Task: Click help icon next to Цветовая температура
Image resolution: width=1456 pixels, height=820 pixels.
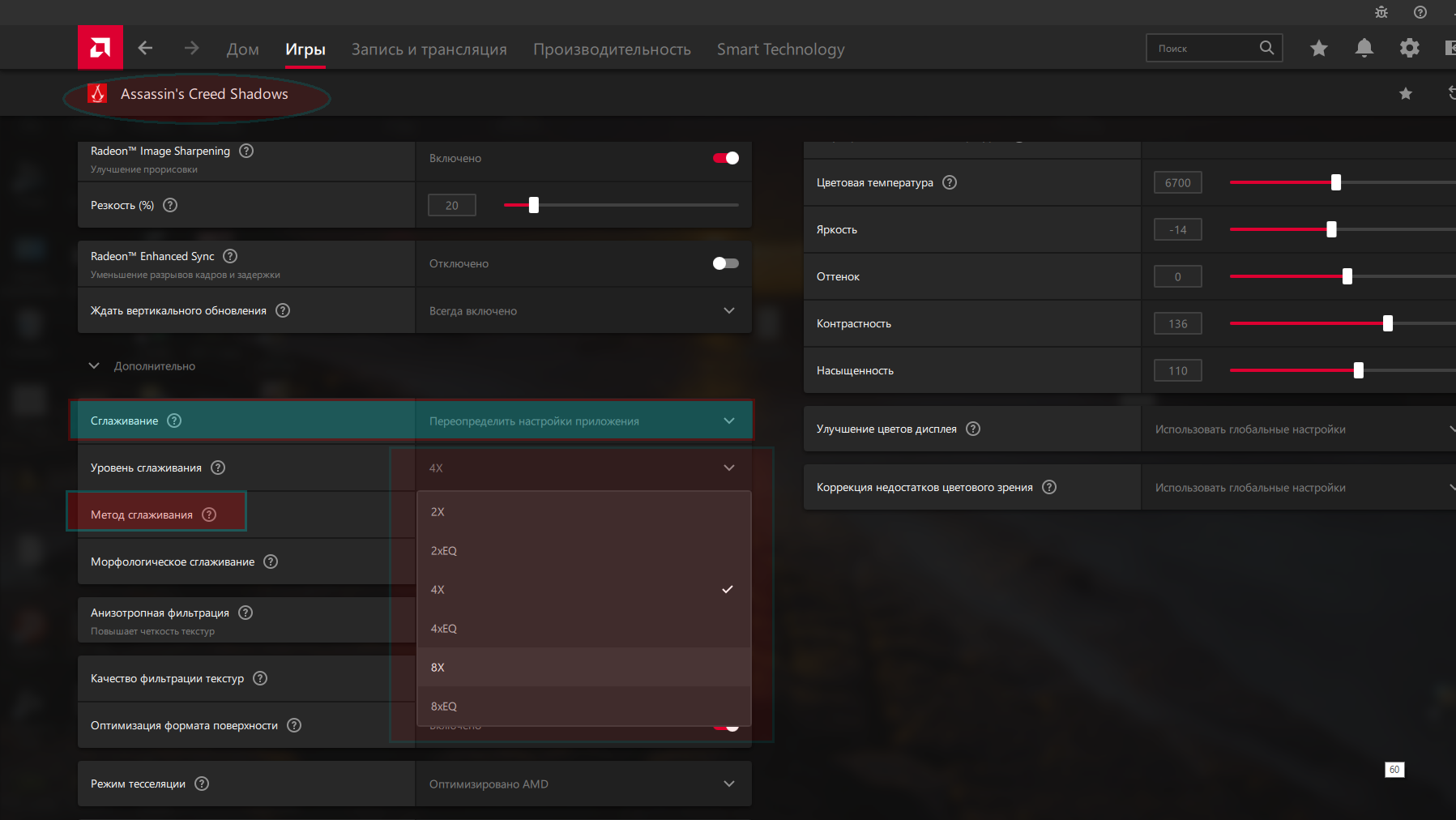Action: (950, 182)
